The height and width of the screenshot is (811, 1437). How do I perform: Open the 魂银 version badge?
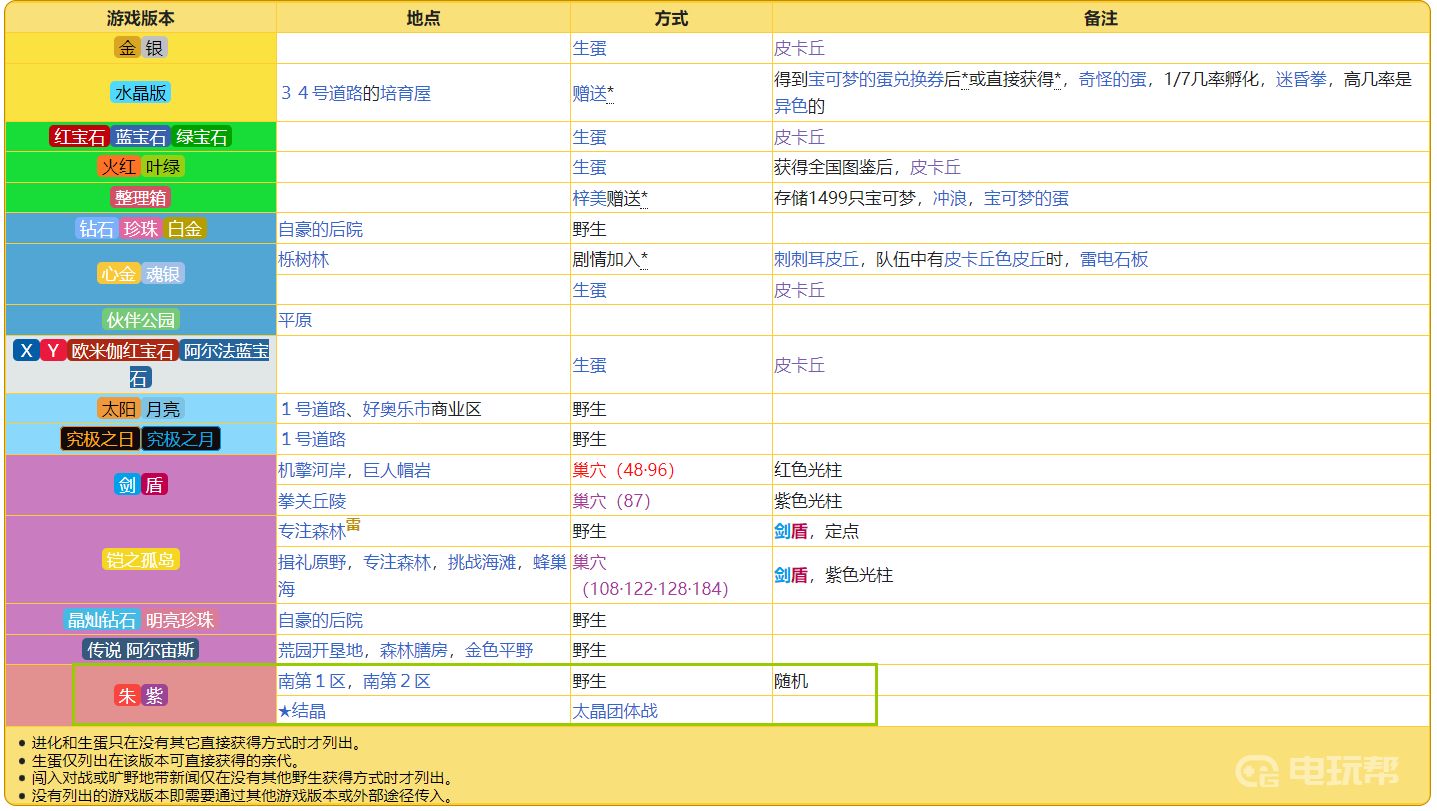(x=163, y=274)
